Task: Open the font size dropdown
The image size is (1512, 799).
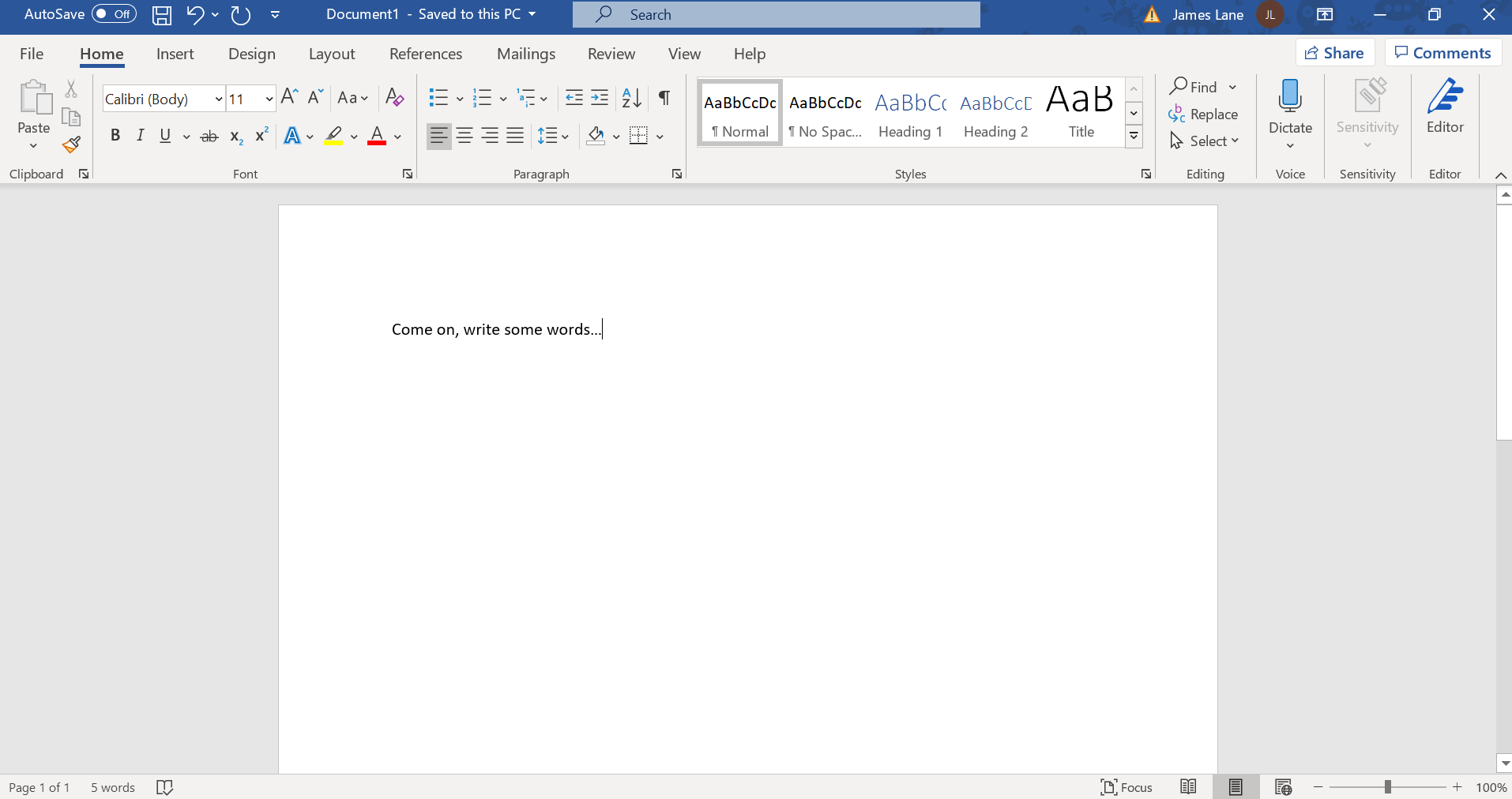Action: pos(269,99)
